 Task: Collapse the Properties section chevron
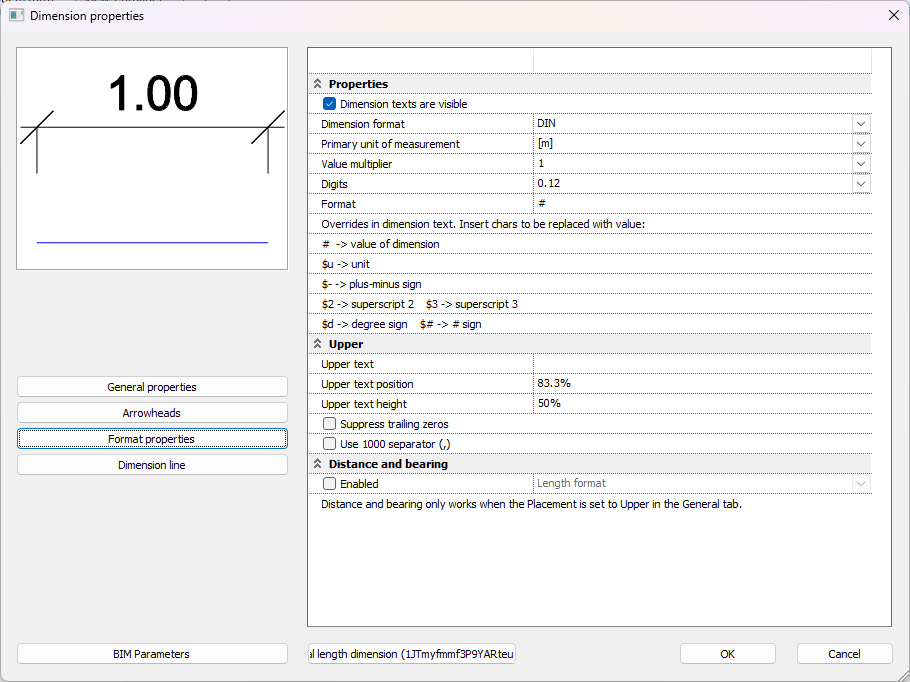pyautogui.click(x=318, y=84)
